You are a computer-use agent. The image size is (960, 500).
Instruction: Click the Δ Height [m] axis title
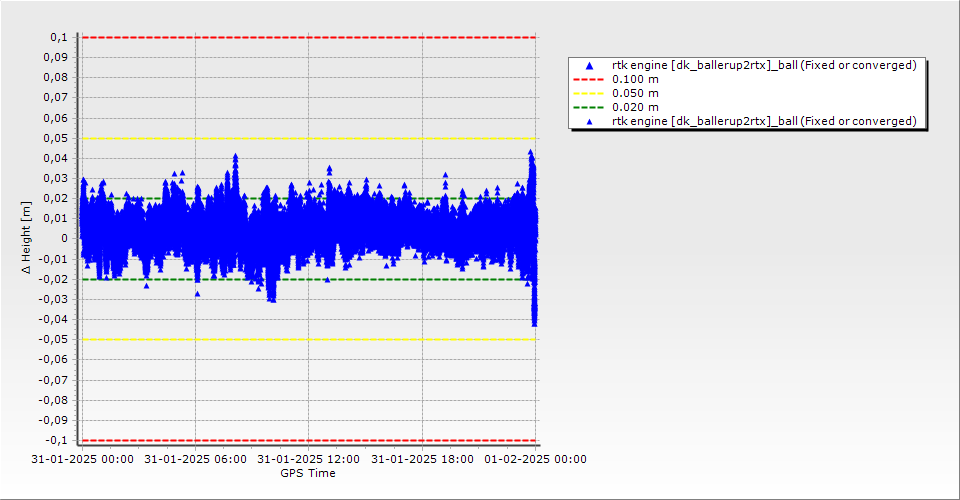pos(26,237)
